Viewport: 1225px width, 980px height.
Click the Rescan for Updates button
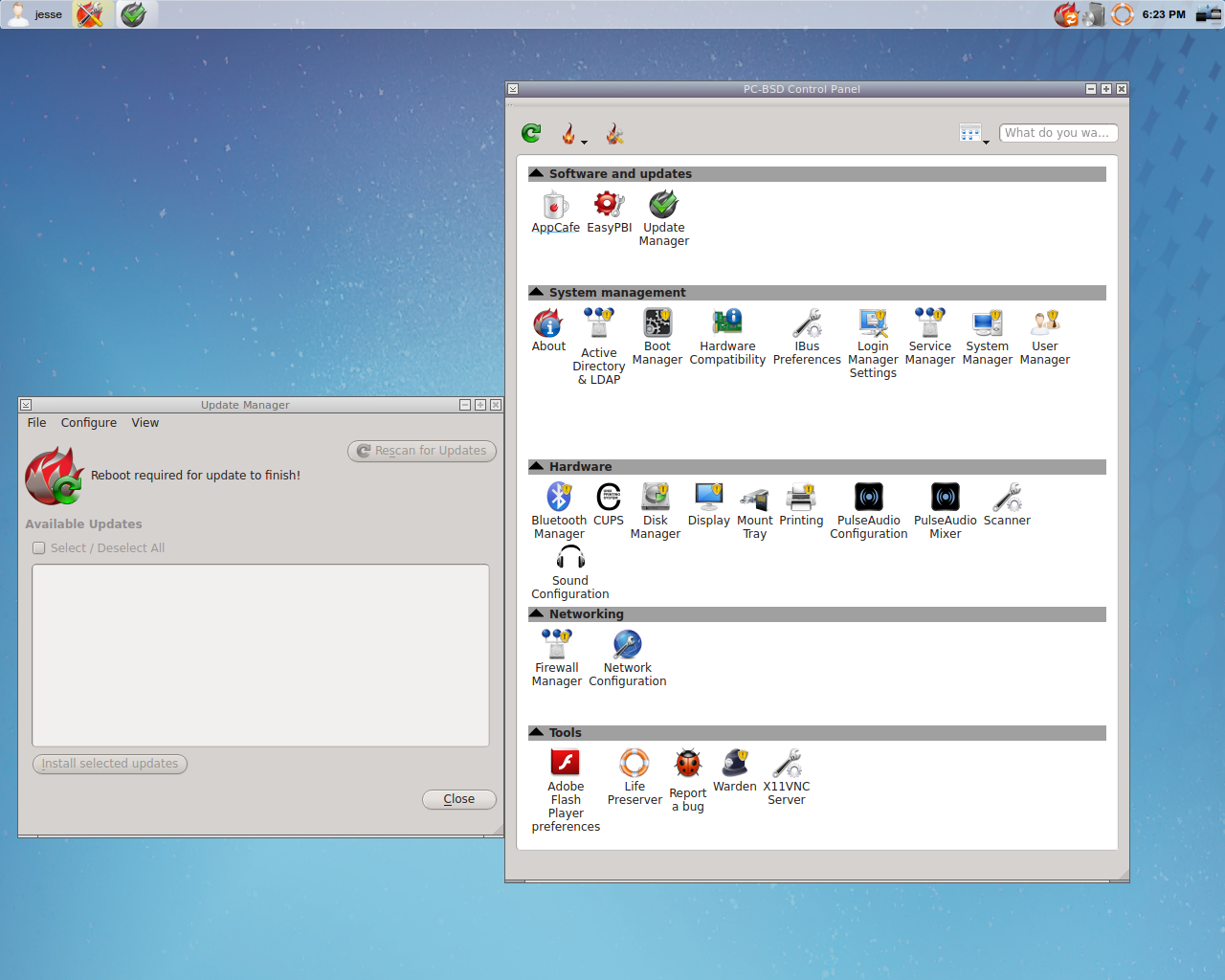(x=422, y=451)
